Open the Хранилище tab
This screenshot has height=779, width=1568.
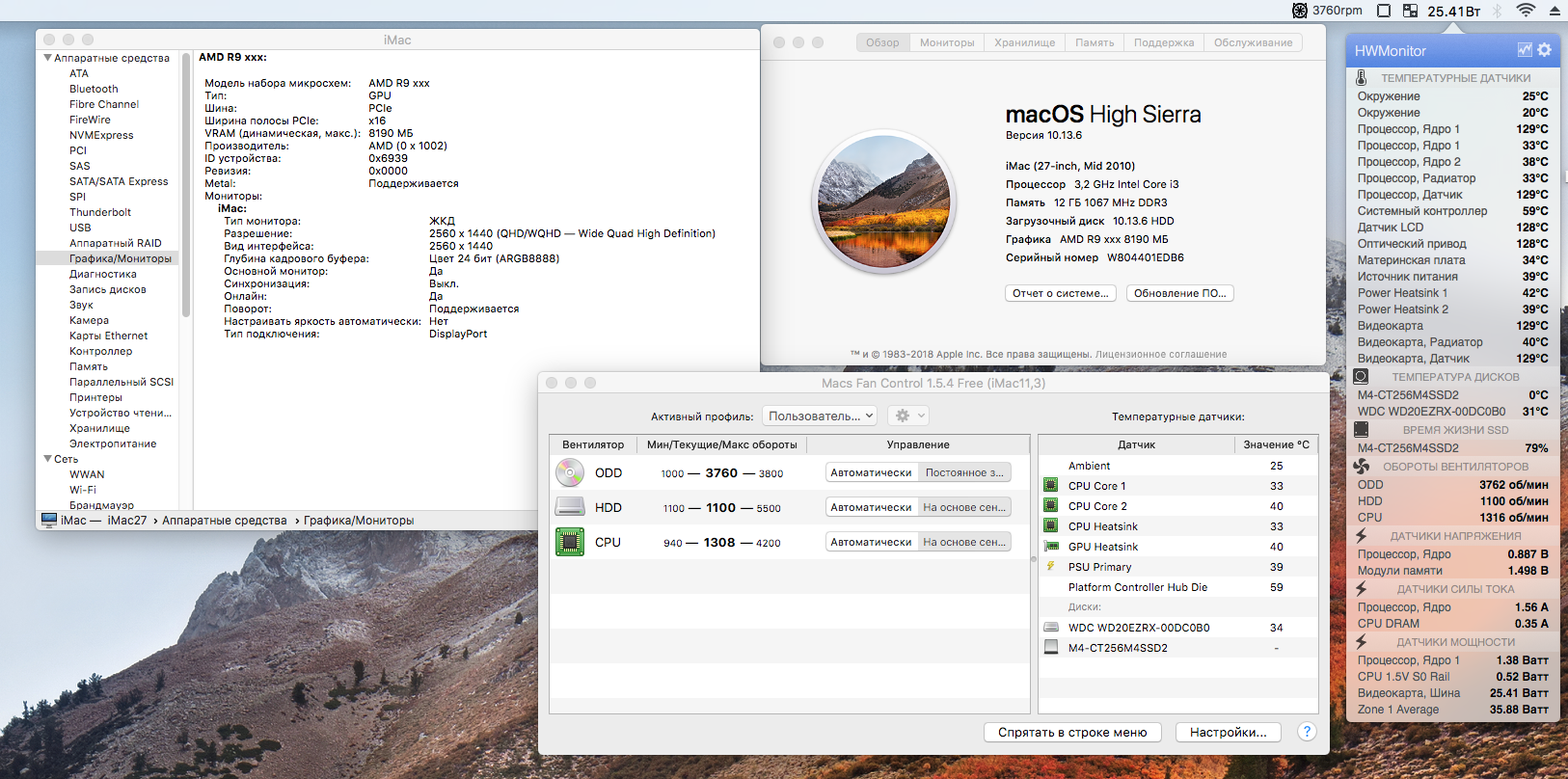click(x=1024, y=42)
